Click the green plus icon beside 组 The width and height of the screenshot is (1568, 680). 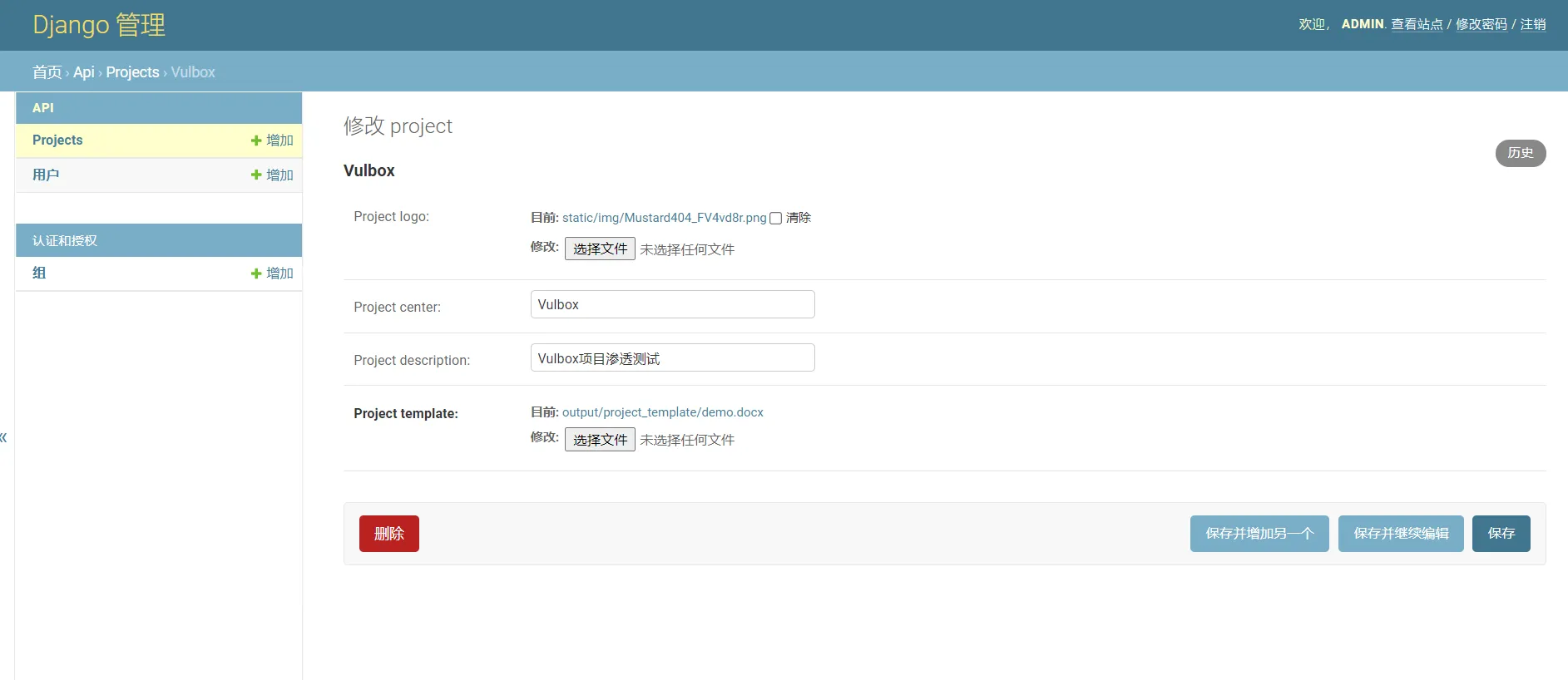(x=256, y=273)
